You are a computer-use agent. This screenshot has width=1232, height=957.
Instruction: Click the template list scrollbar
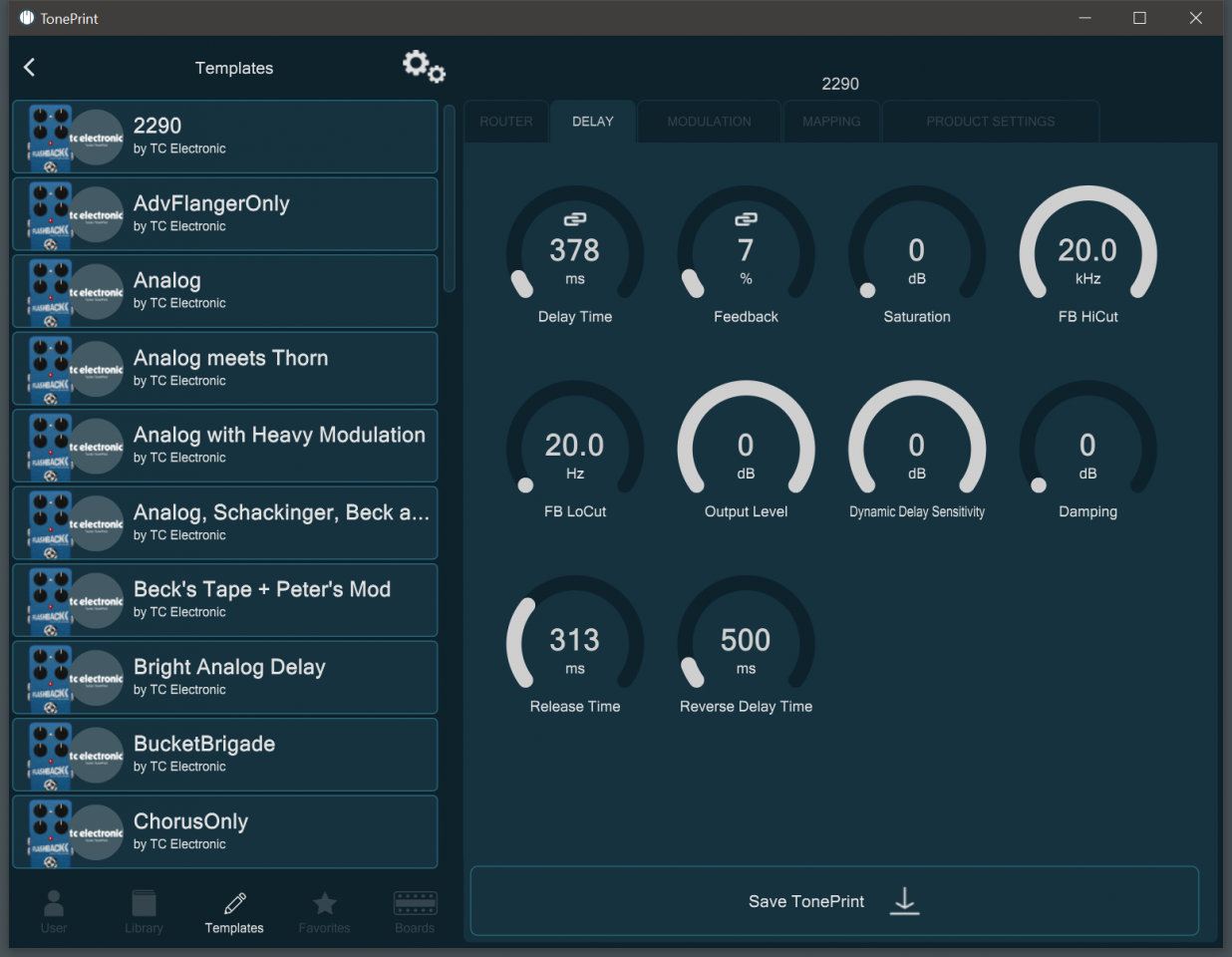point(450,198)
